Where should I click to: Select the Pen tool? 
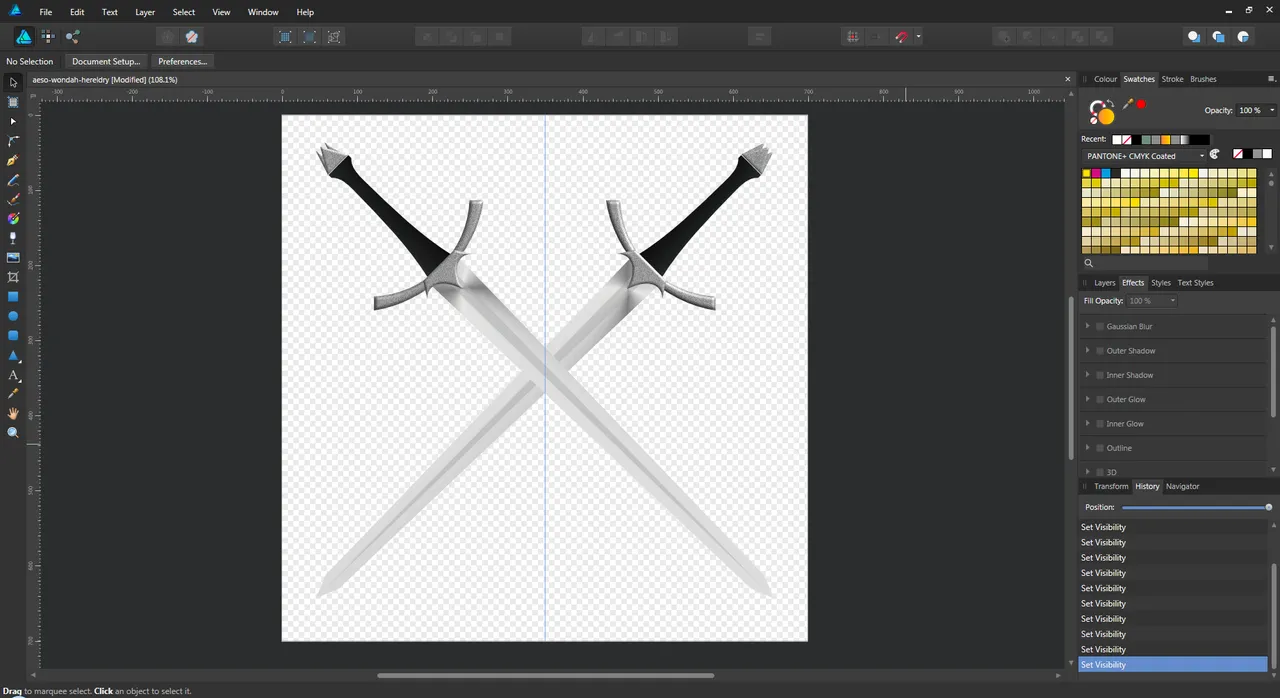pyautogui.click(x=13, y=160)
